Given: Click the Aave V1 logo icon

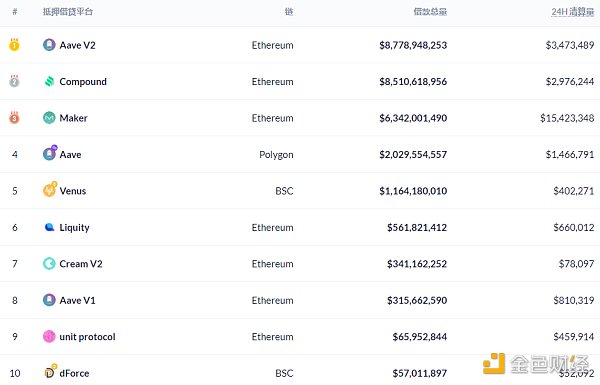Looking at the screenshot, I should [49, 300].
